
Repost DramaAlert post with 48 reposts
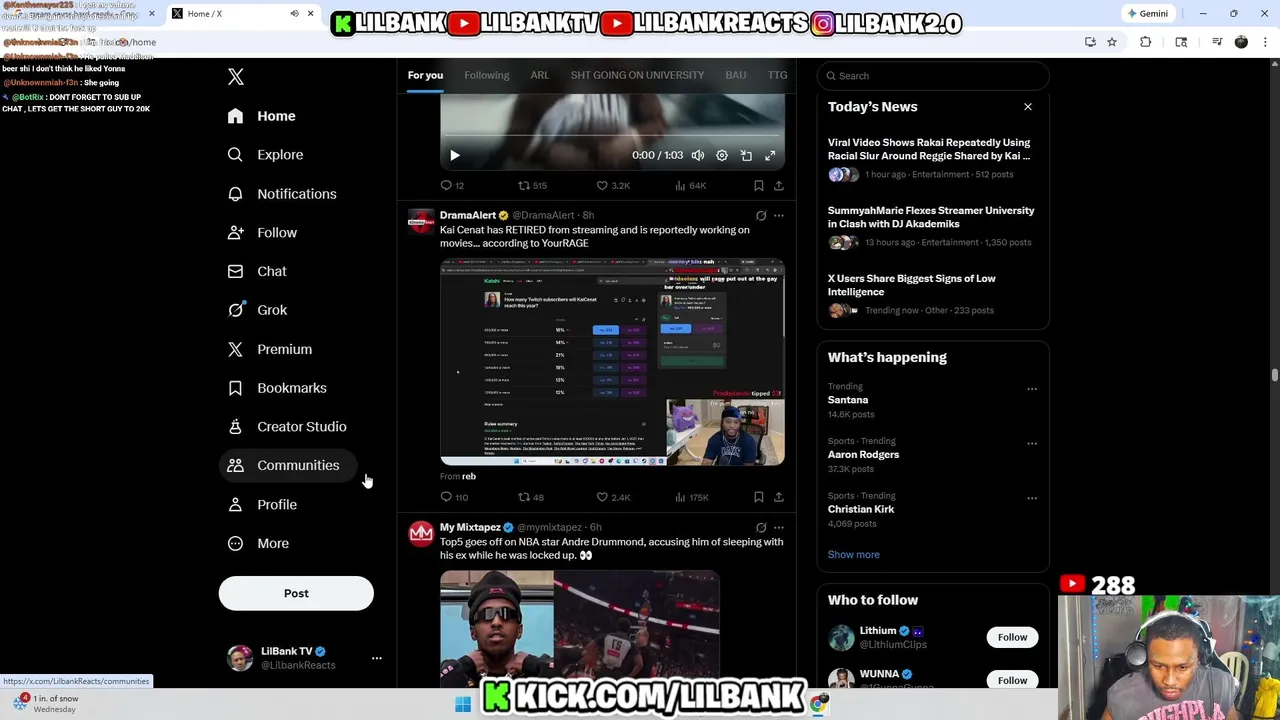point(531,497)
